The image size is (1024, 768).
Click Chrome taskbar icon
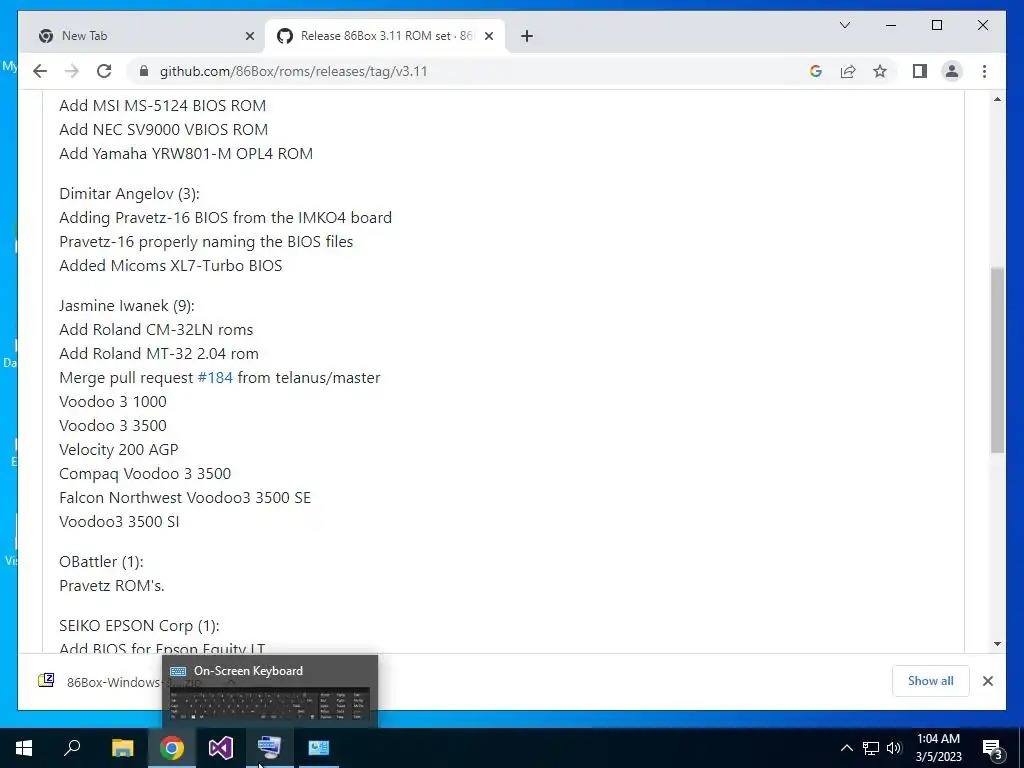coord(172,748)
